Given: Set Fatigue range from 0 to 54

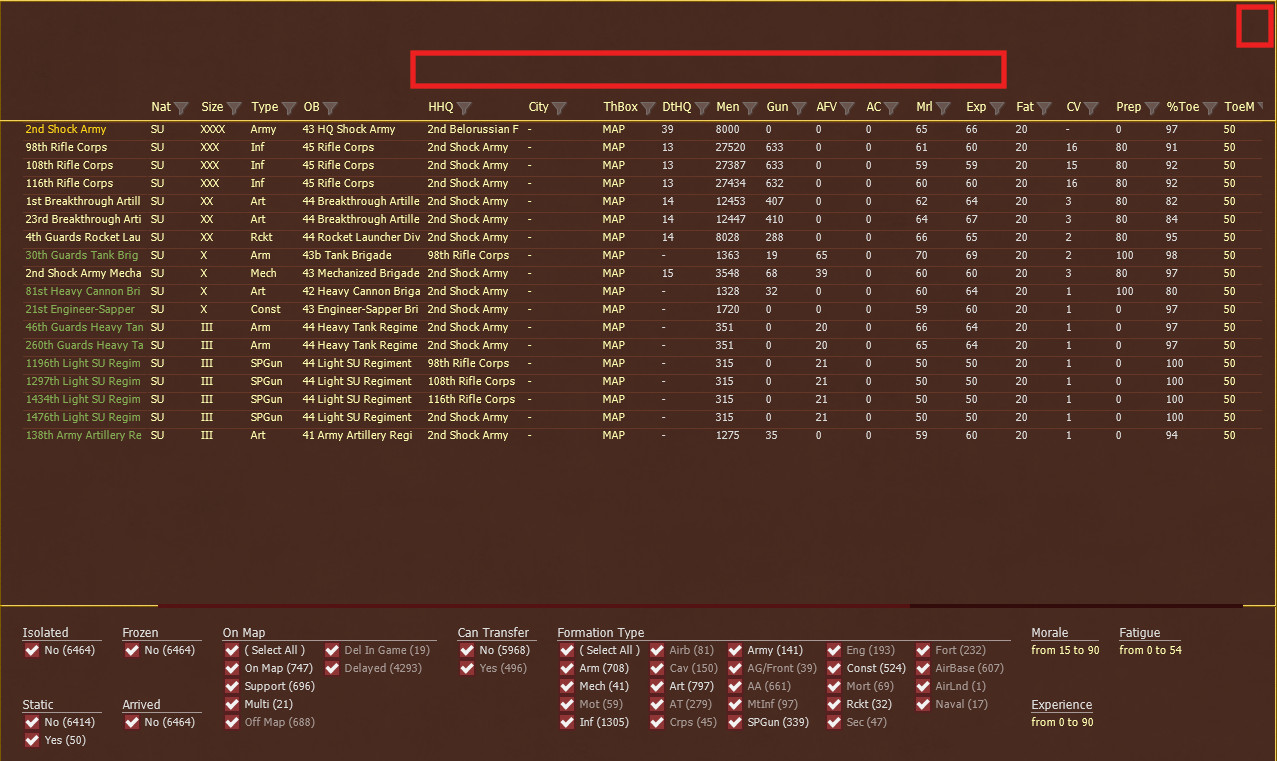Looking at the screenshot, I should click(x=1150, y=650).
